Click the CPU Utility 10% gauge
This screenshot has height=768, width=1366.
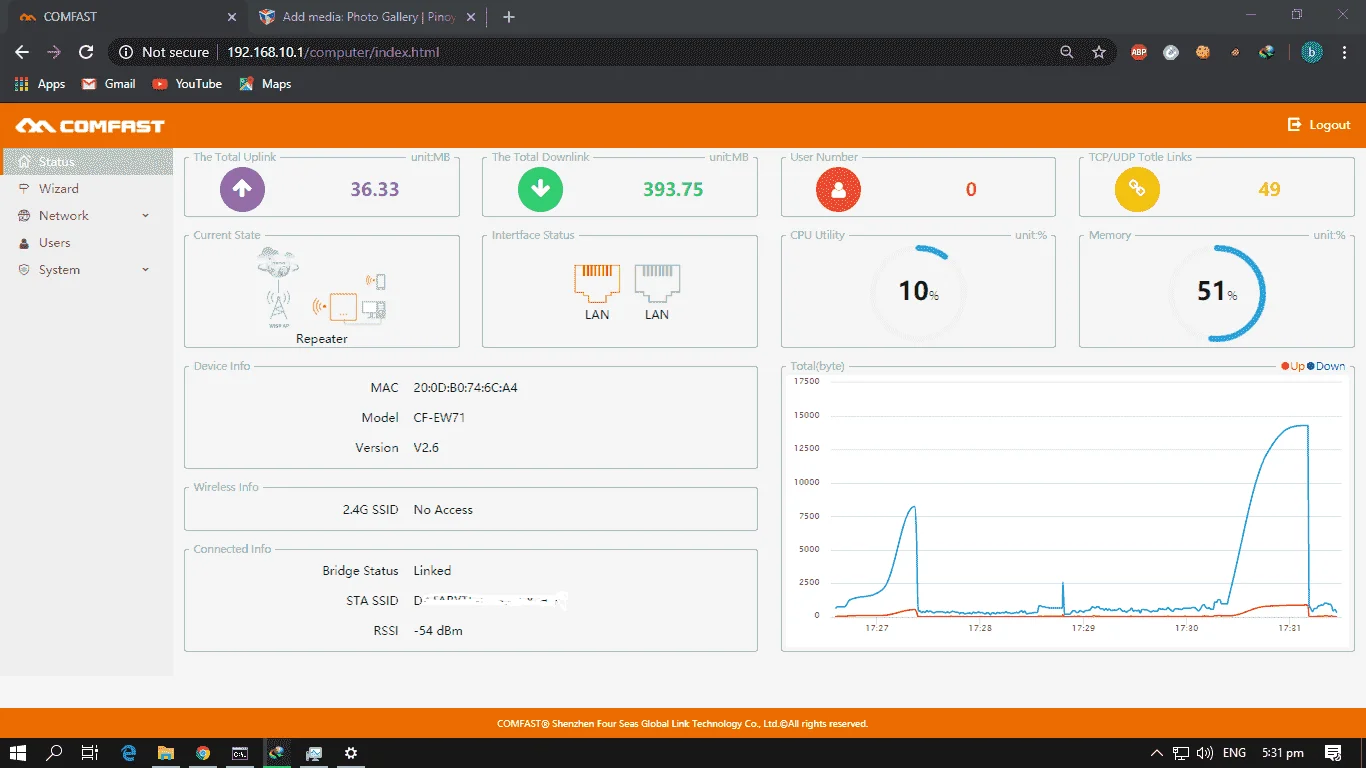coord(919,291)
